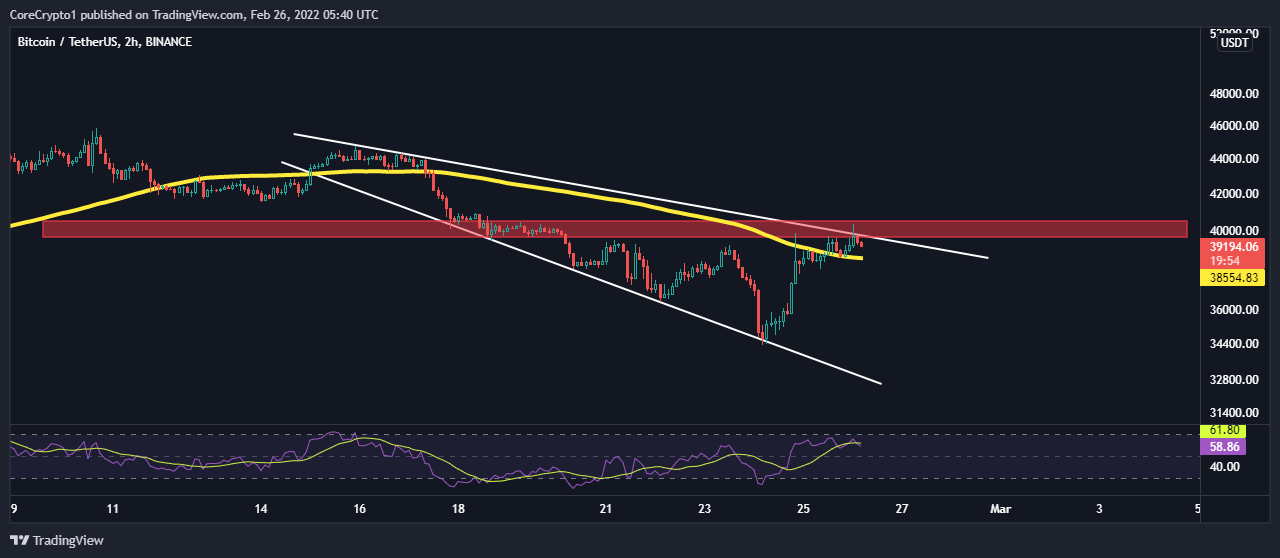
Task: Click the USDT currency label on price axis
Action: pos(1233,42)
